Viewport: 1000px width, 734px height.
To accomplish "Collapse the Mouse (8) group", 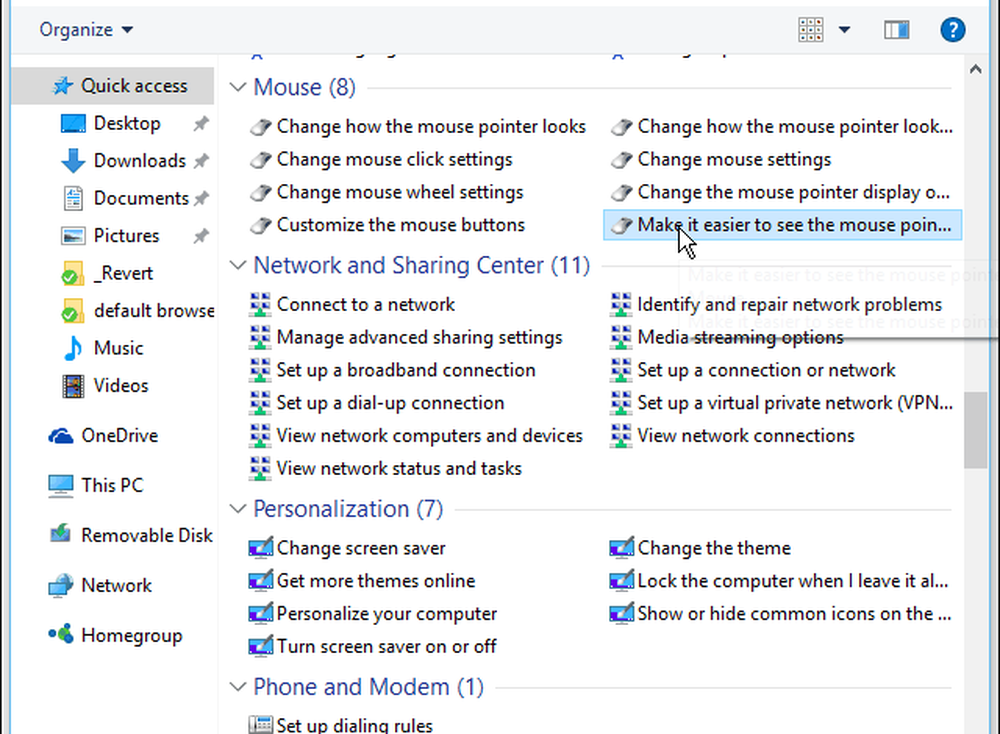I will coord(238,87).
